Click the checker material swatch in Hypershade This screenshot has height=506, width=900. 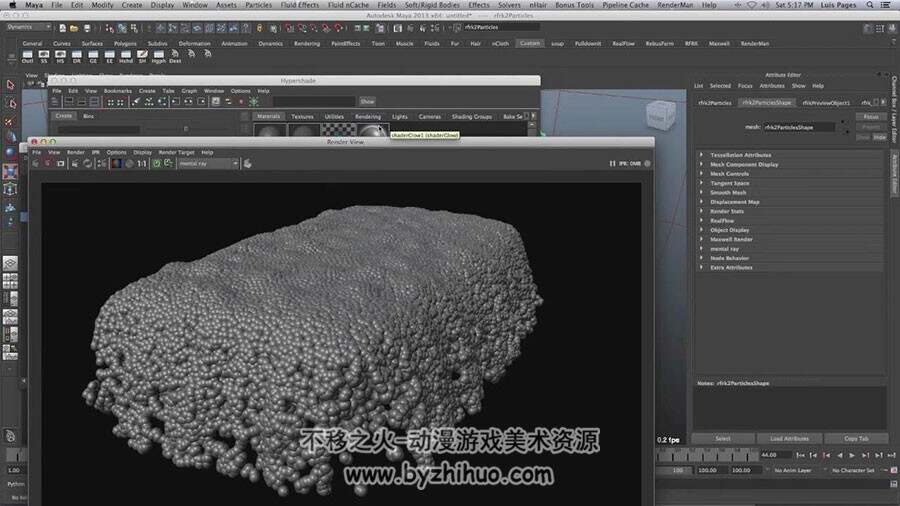coord(339,130)
